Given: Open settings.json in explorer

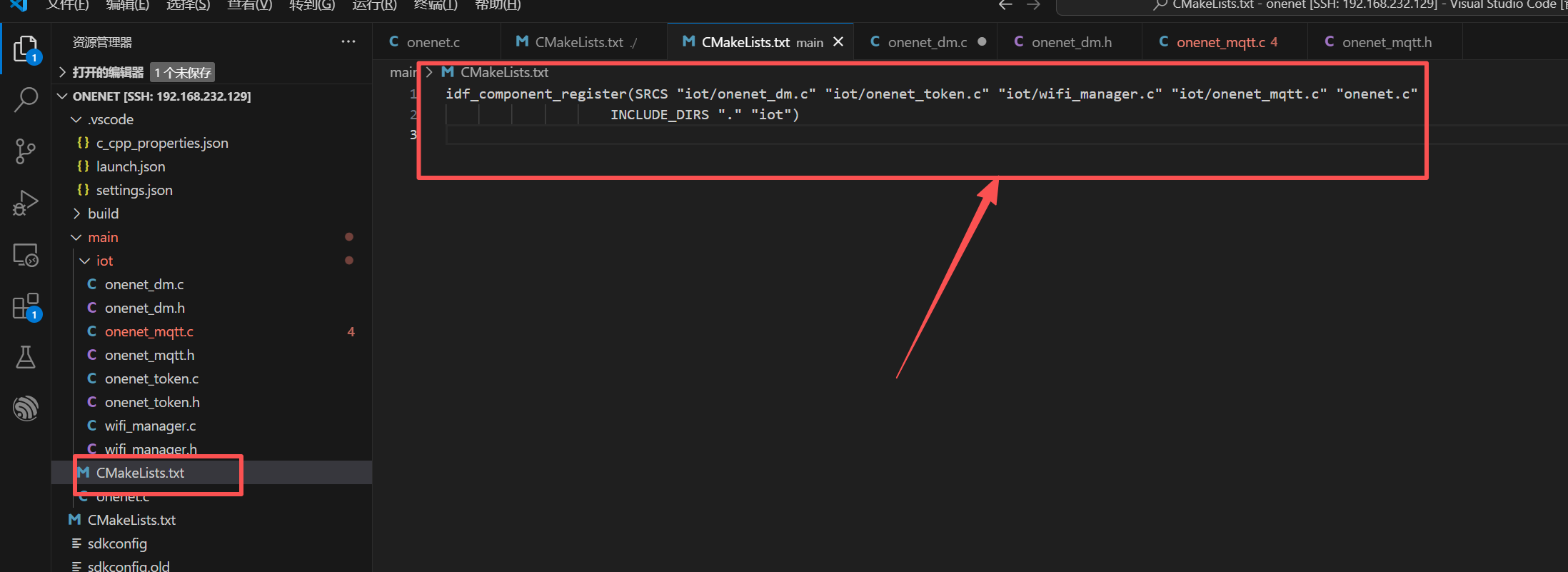Looking at the screenshot, I should click(211, 190).
